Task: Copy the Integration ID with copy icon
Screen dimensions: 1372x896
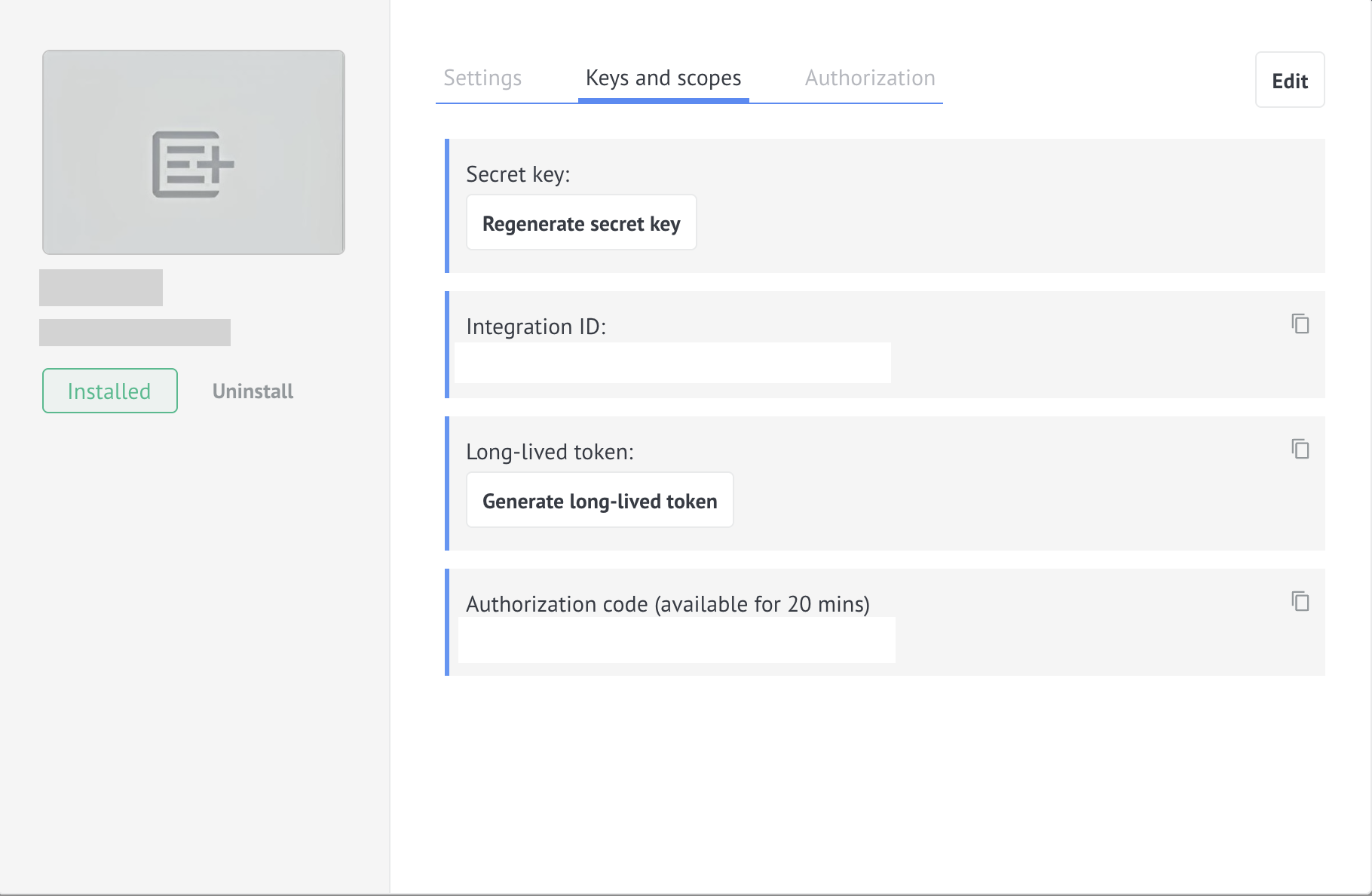Action: (x=1300, y=324)
